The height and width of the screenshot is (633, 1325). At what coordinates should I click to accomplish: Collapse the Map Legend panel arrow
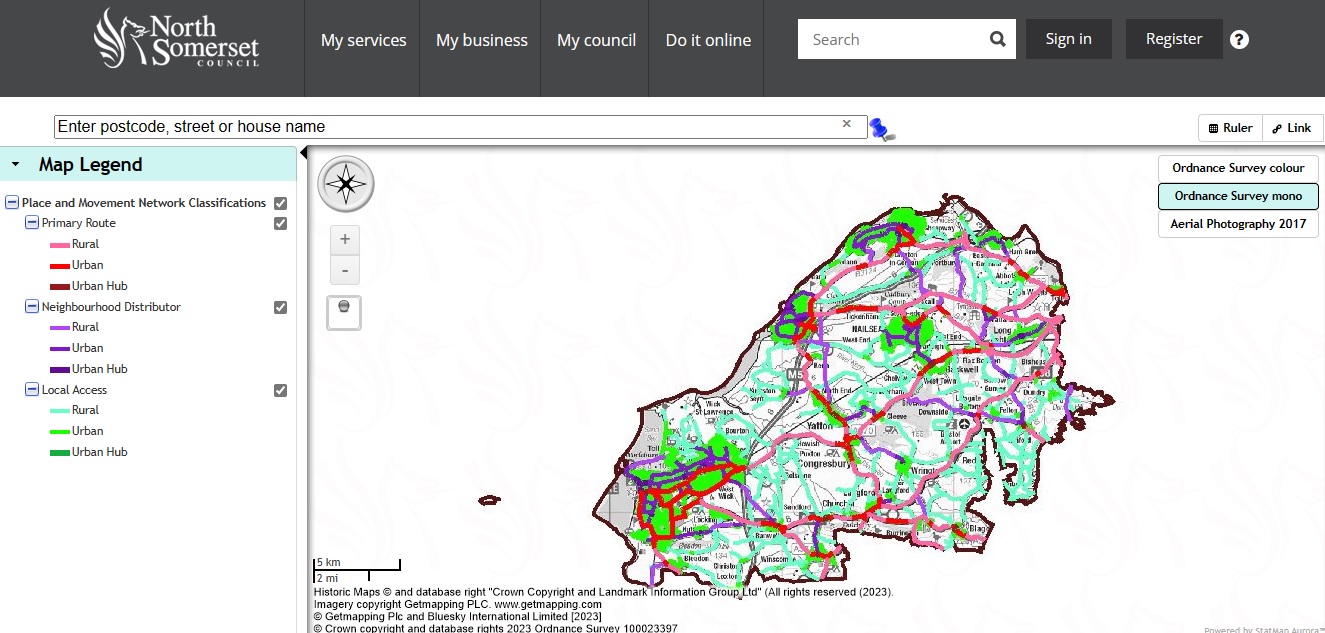click(x=16, y=165)
